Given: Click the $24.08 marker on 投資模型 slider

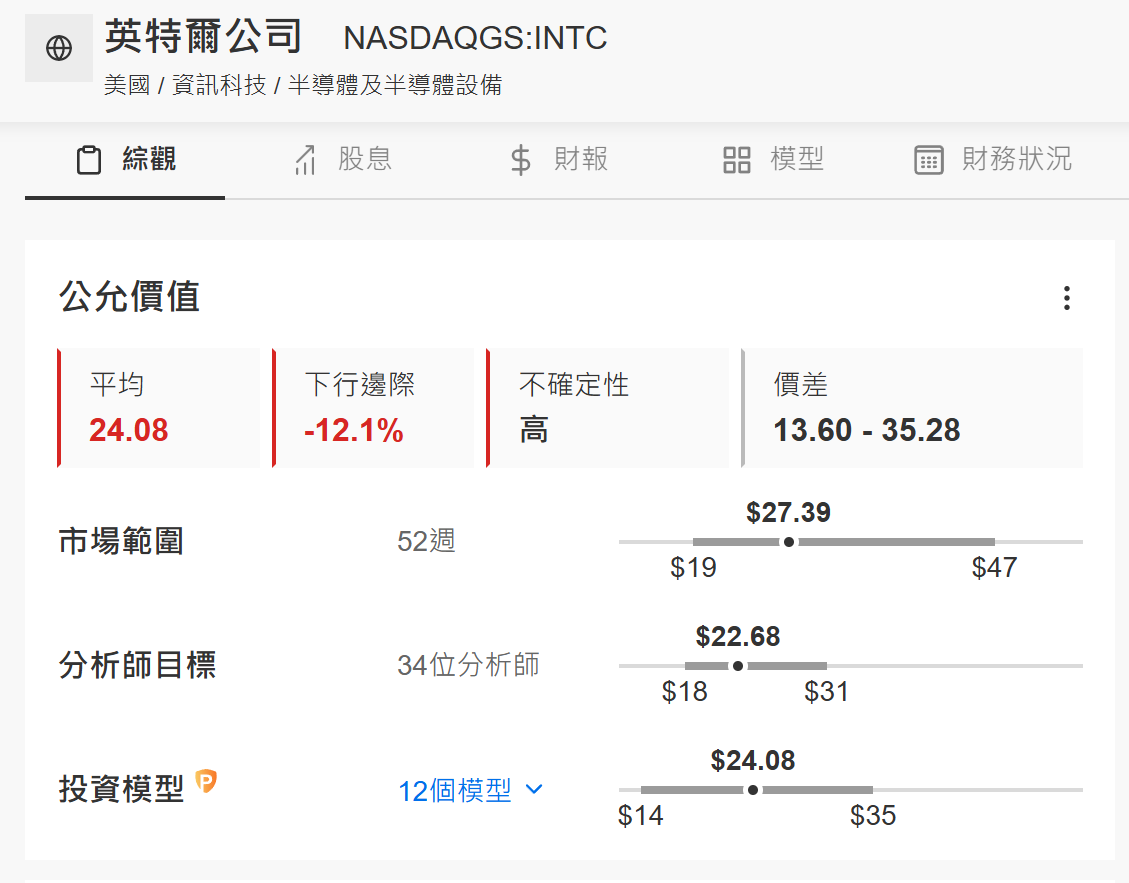Looking at the screenshot, I should click(753, 790).
